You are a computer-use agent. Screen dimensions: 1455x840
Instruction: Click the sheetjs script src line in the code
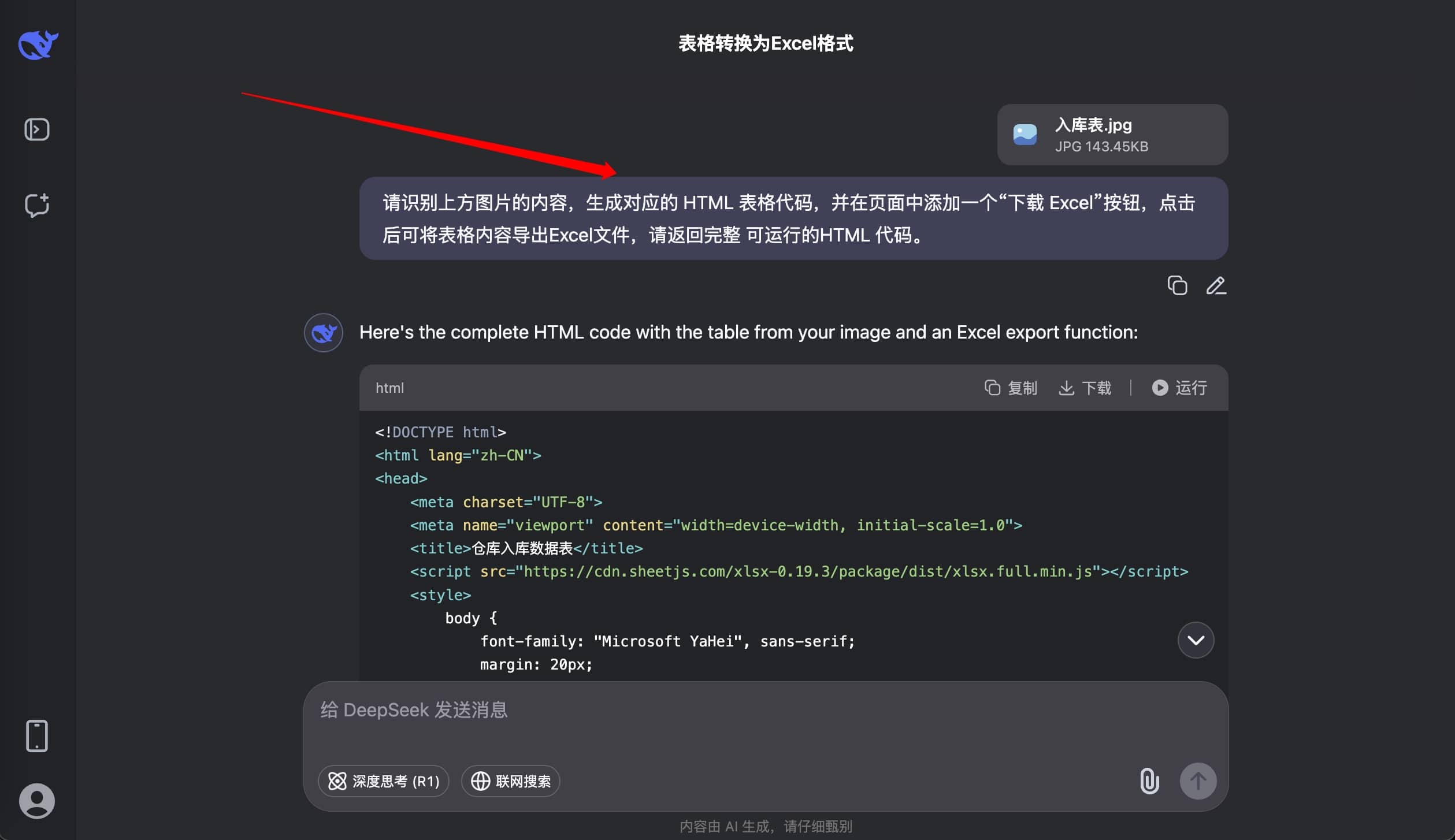tap(799, 571)
